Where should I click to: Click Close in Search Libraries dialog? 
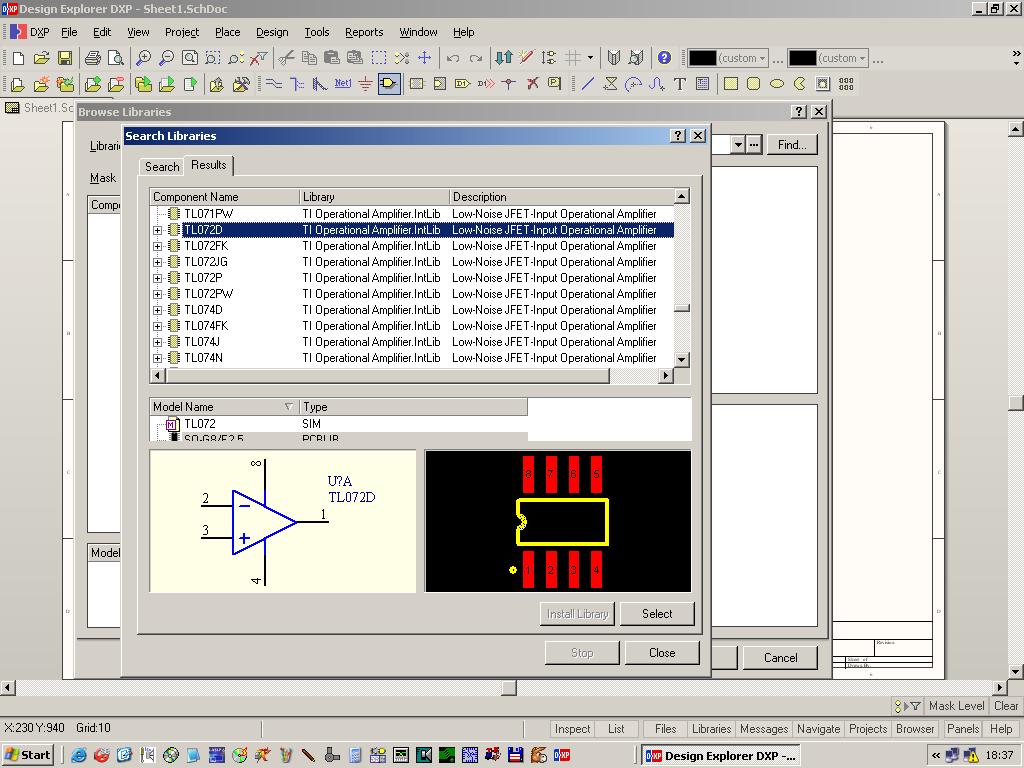coord(662,653)
